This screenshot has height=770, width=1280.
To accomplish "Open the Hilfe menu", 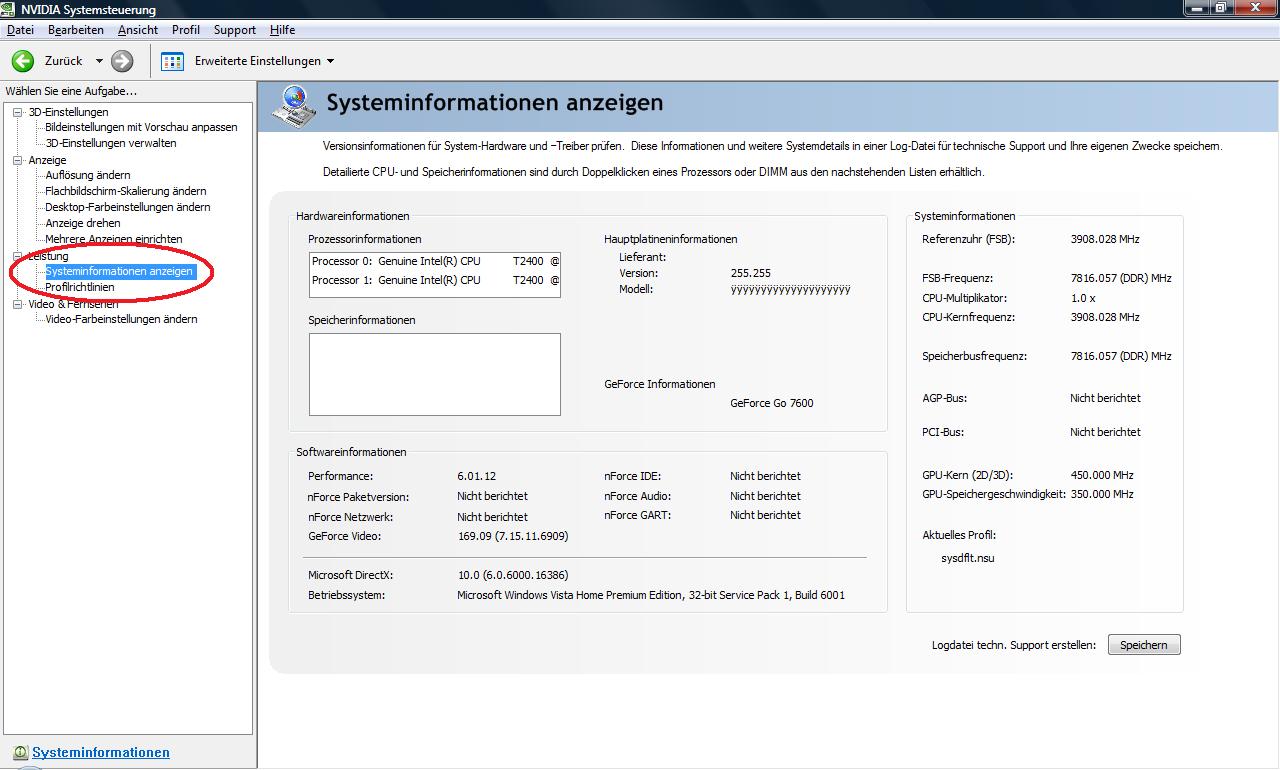I will click(282, 30).
